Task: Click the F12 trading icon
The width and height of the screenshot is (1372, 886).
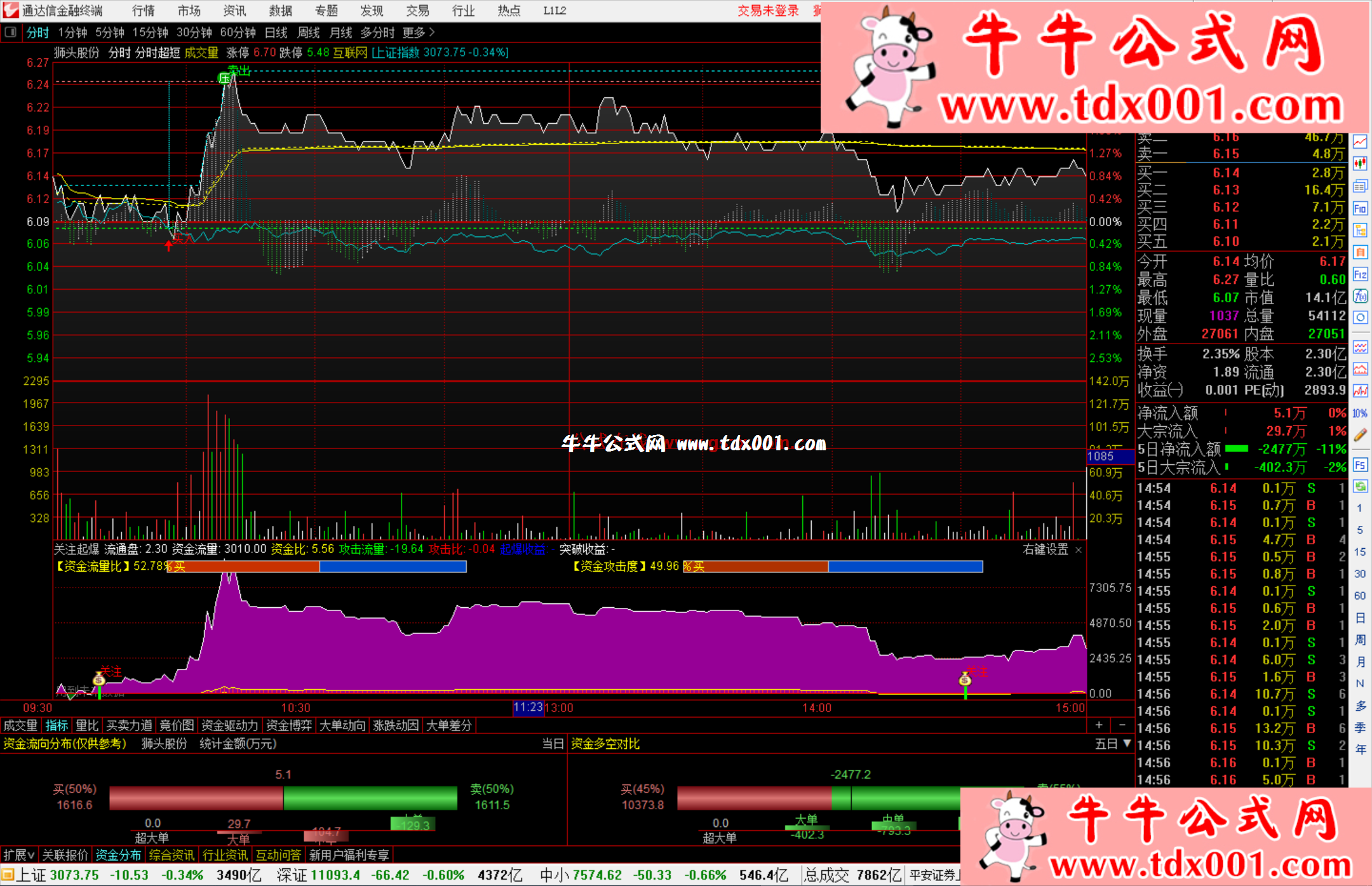Action: pos(1360,274)
